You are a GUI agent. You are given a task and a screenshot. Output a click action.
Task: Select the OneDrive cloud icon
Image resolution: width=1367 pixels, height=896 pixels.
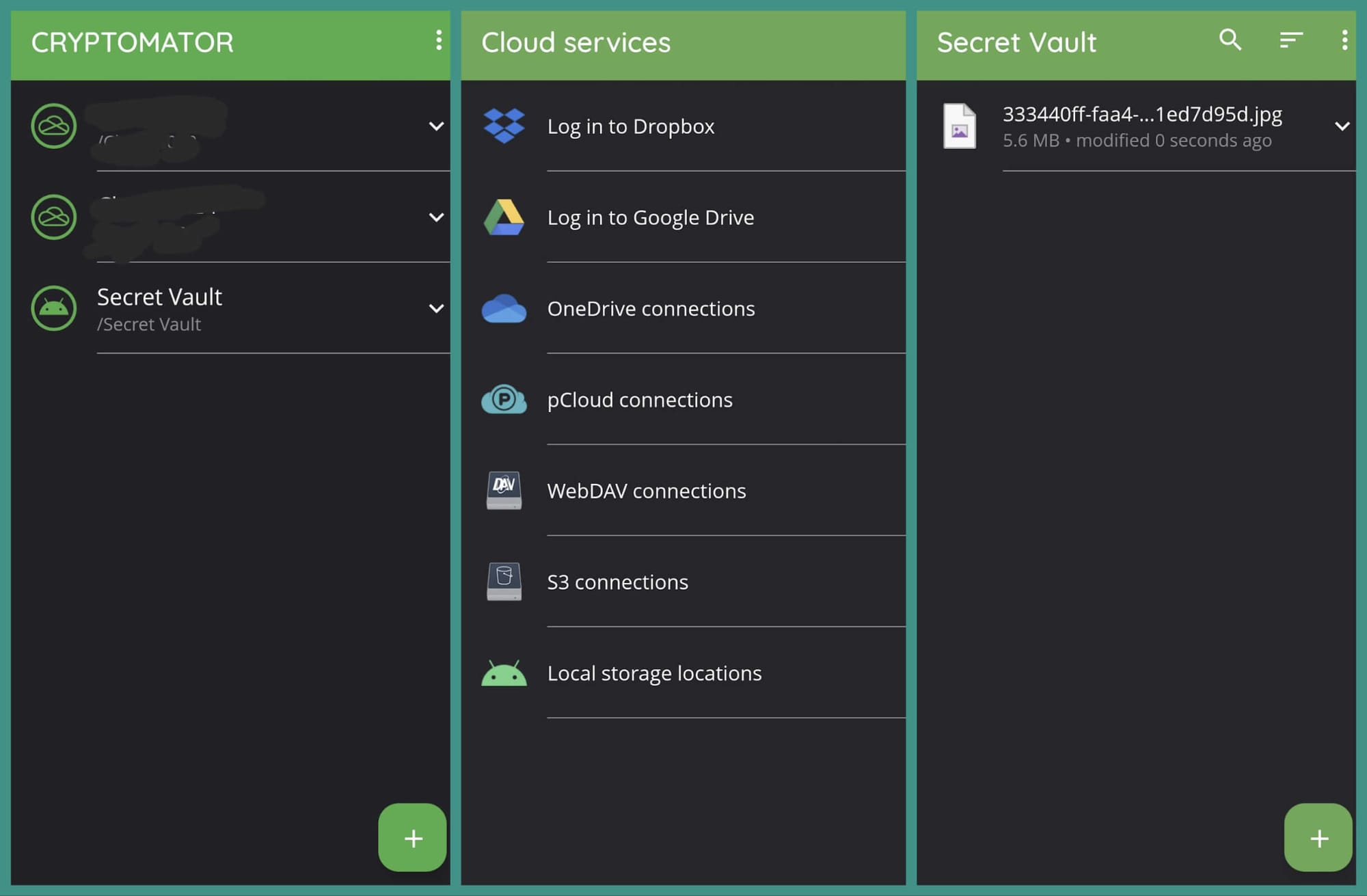504,308
